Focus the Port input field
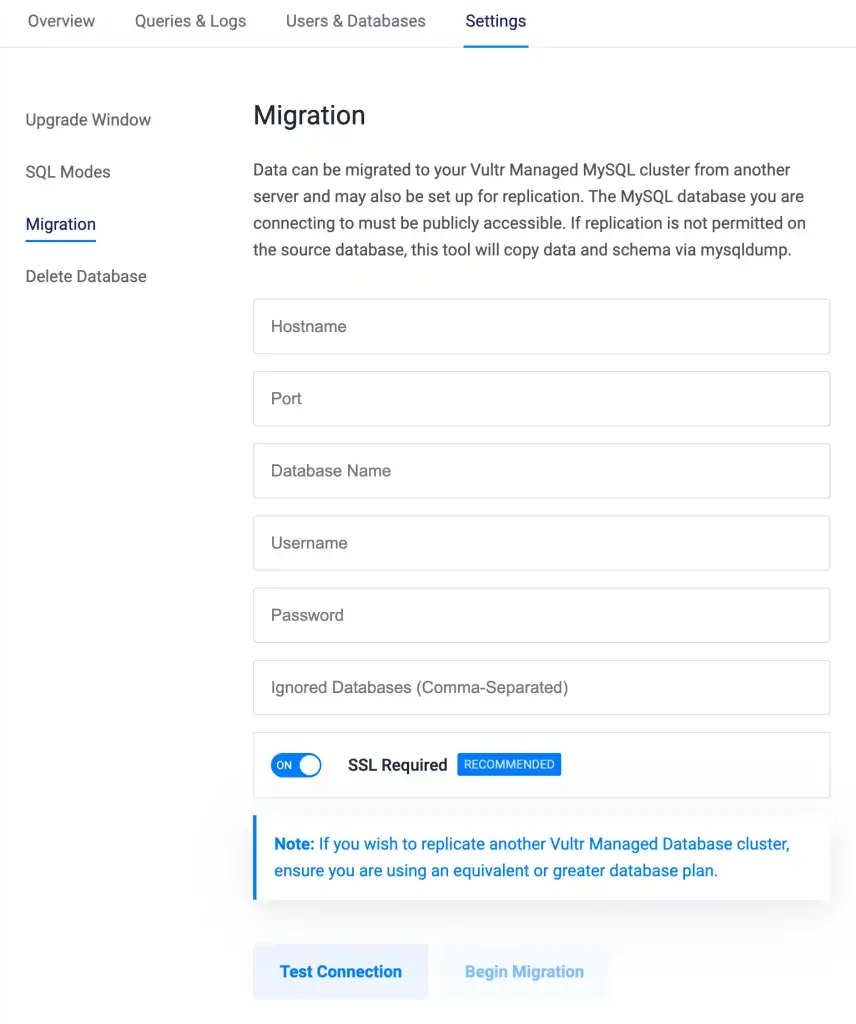The width and height of the screenshot is (856, 1024). [x=541, y=398]
